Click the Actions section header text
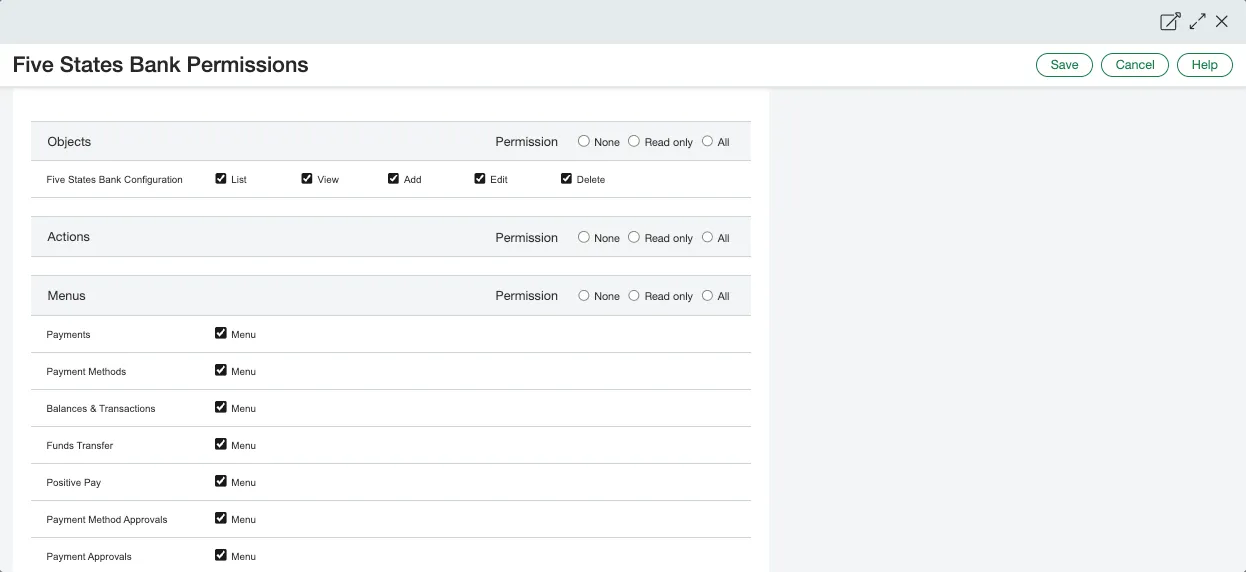This screenshot has width=1246, height=572. (68, 237)
